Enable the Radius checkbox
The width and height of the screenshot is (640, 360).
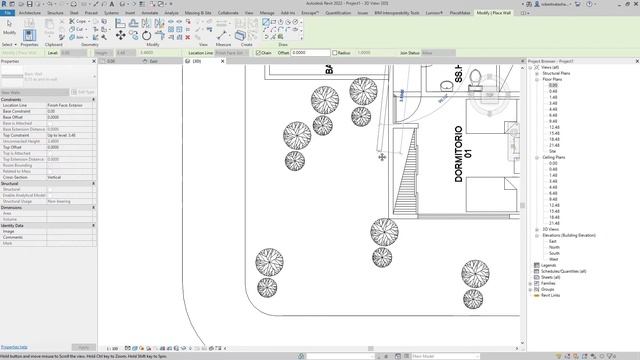pos(334,53)
